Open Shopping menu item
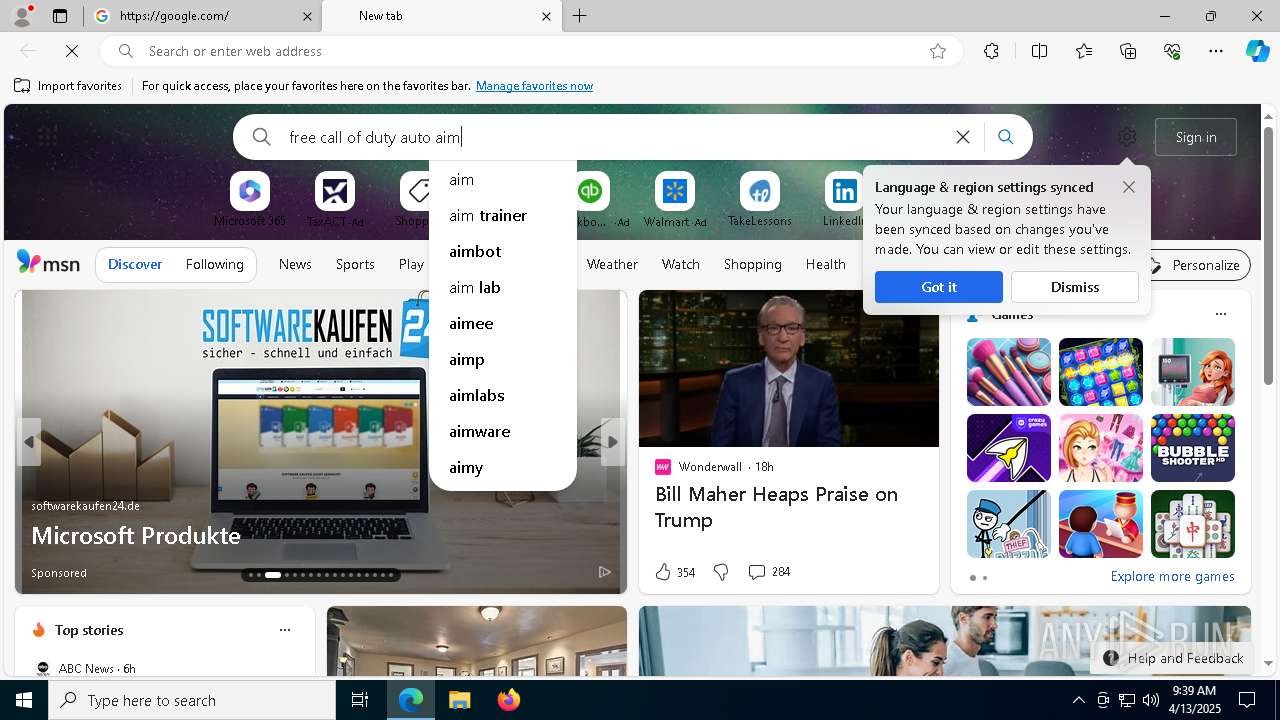This screenshot has width=1280, height=720. [752, 264]
